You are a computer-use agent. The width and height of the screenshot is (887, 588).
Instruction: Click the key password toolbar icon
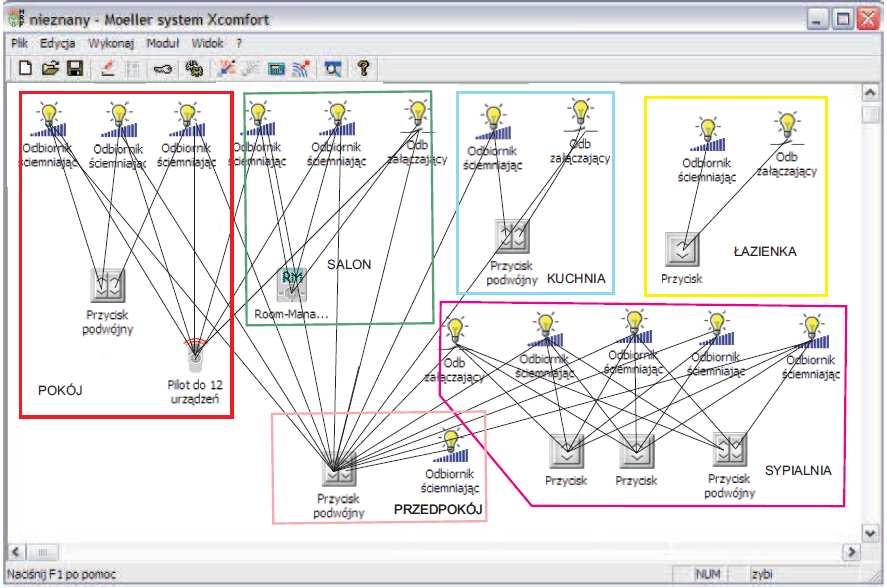(x=163, y=69)
